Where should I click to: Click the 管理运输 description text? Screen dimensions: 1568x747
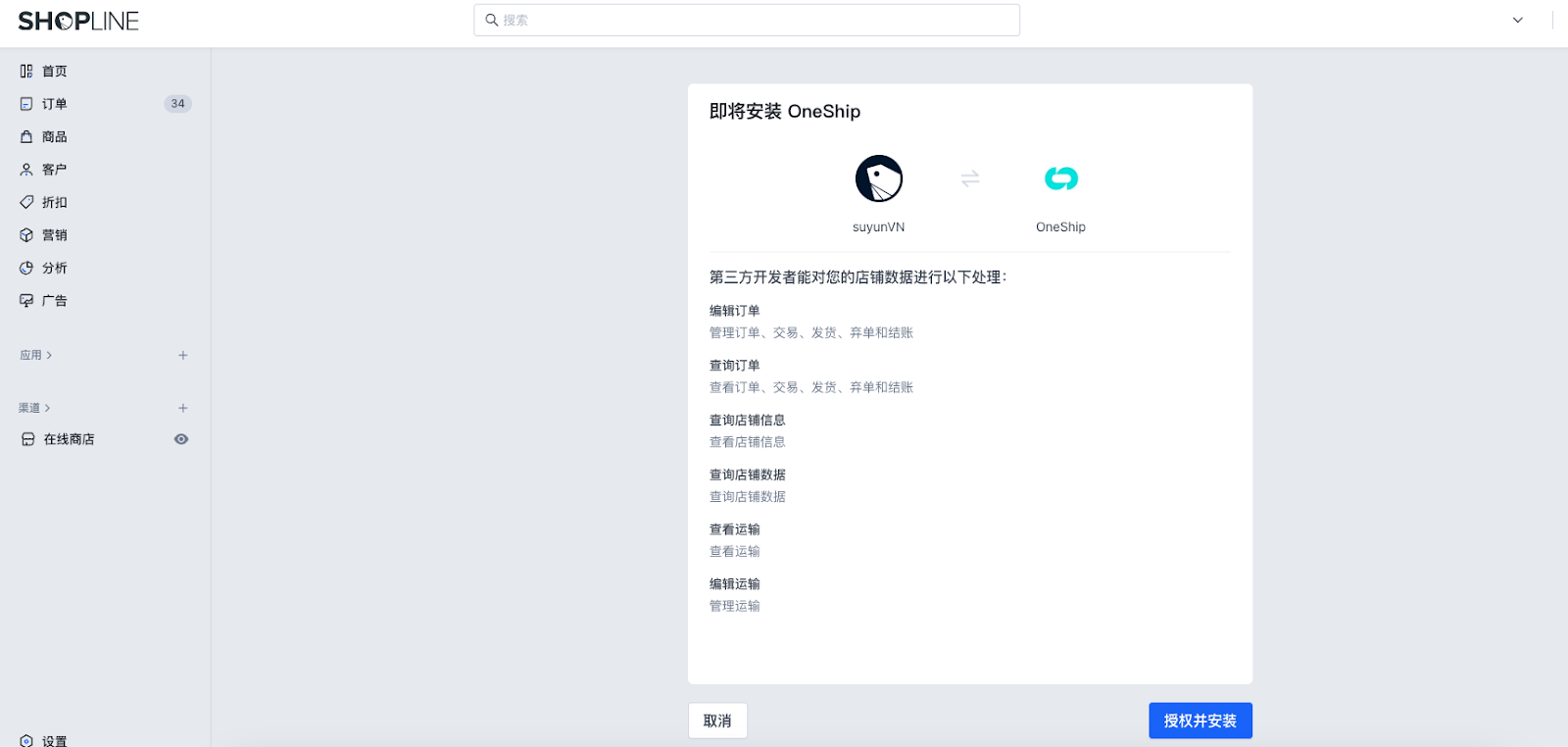pos(735,606)
